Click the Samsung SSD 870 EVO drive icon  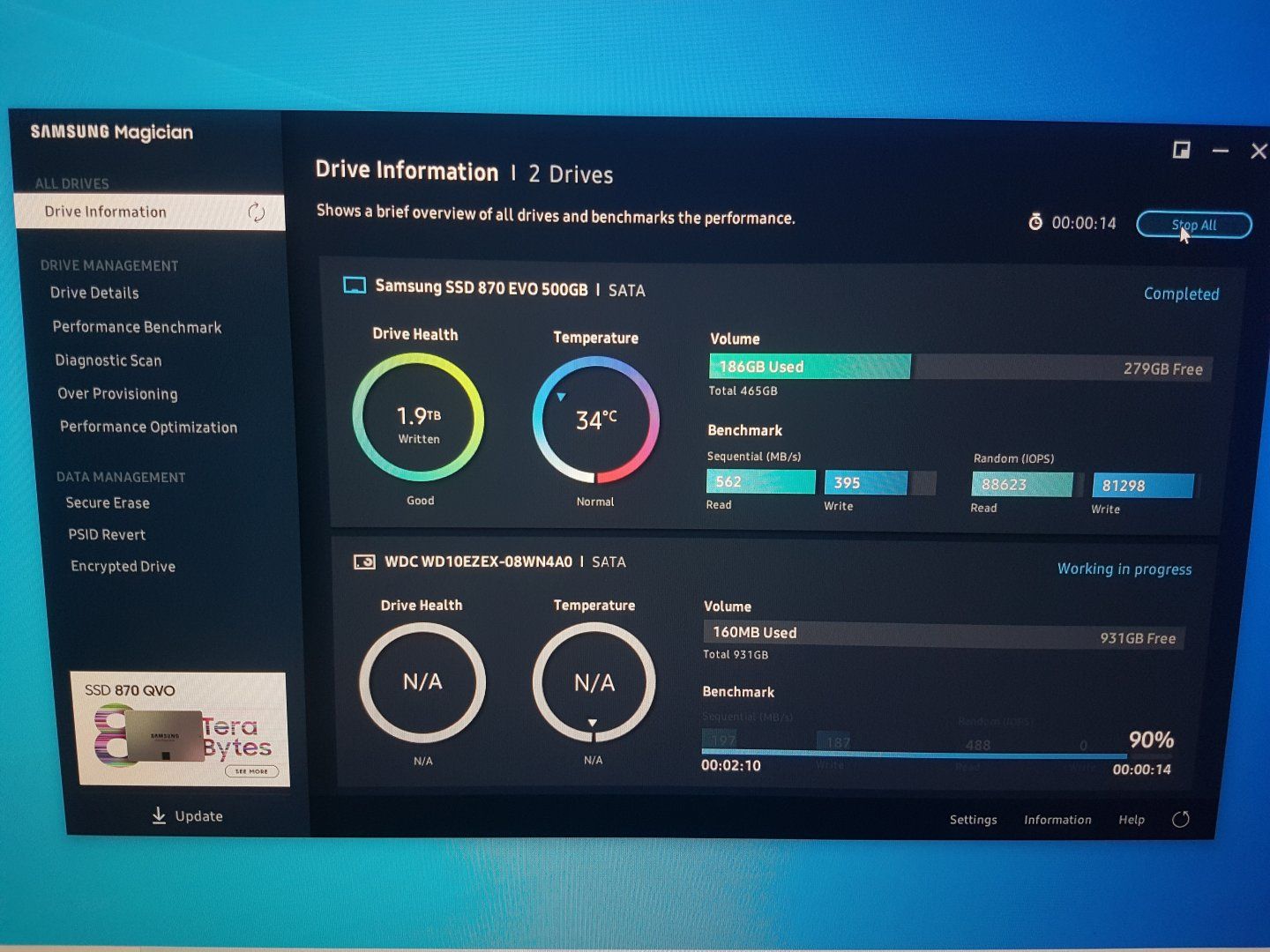pos(355,285)
